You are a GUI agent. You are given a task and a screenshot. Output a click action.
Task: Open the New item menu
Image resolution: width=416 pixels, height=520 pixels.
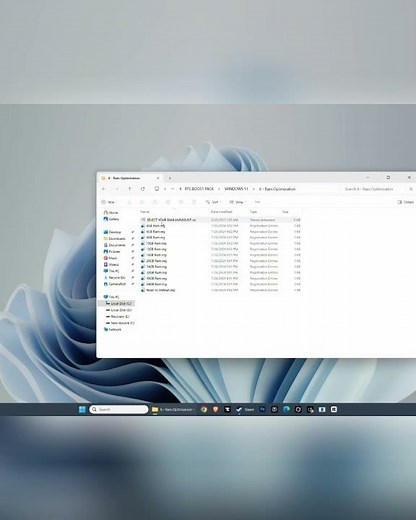click(x=109, y=202)
